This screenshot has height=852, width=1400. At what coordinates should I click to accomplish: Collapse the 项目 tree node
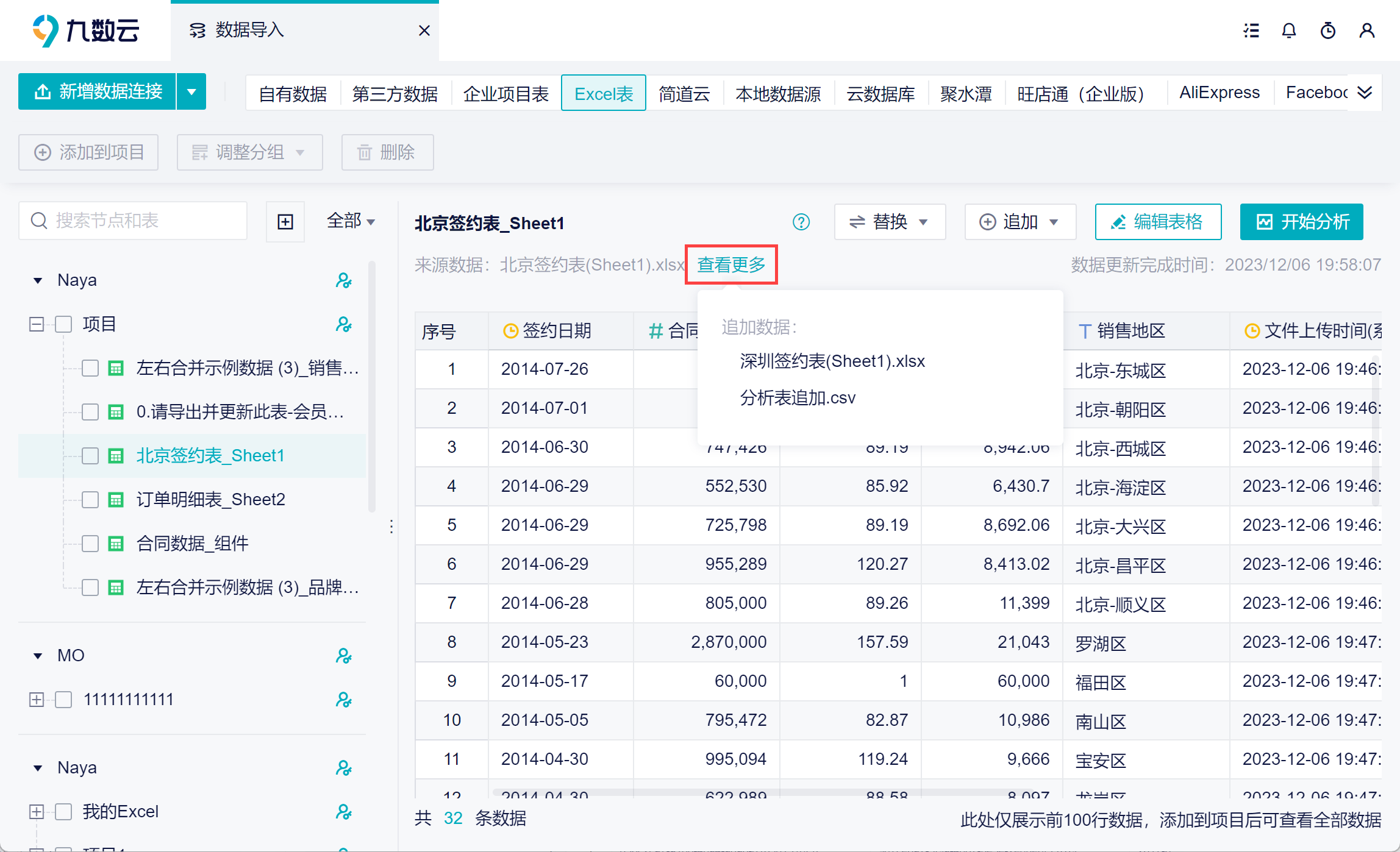click(37, 324)
